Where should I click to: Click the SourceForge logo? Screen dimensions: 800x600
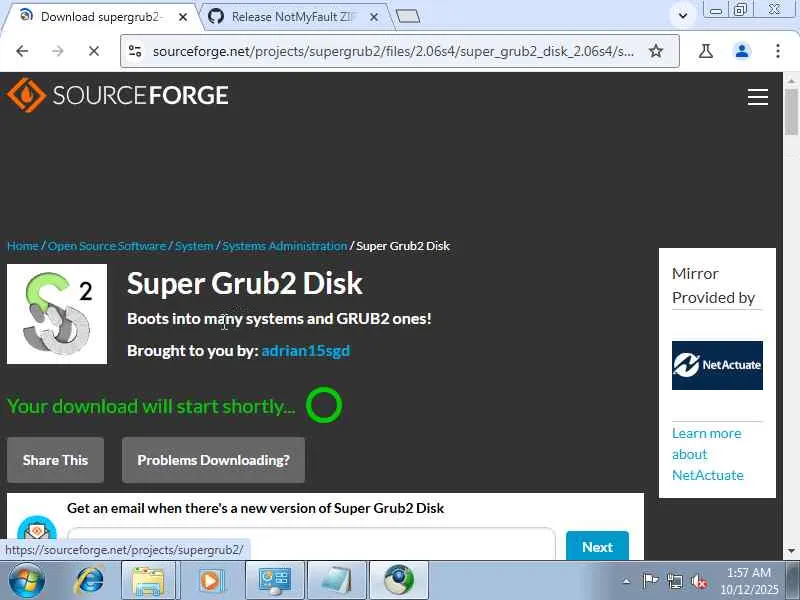[x=118, y=95]
